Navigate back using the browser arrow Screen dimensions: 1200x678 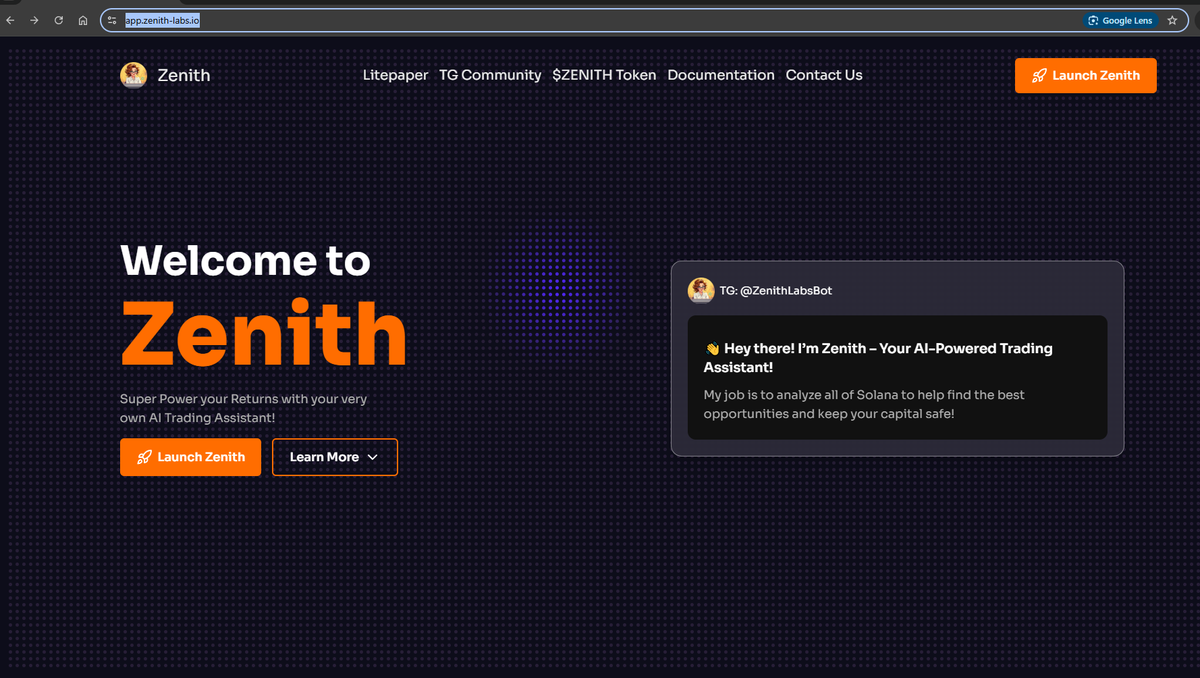[x=11, y=19]
